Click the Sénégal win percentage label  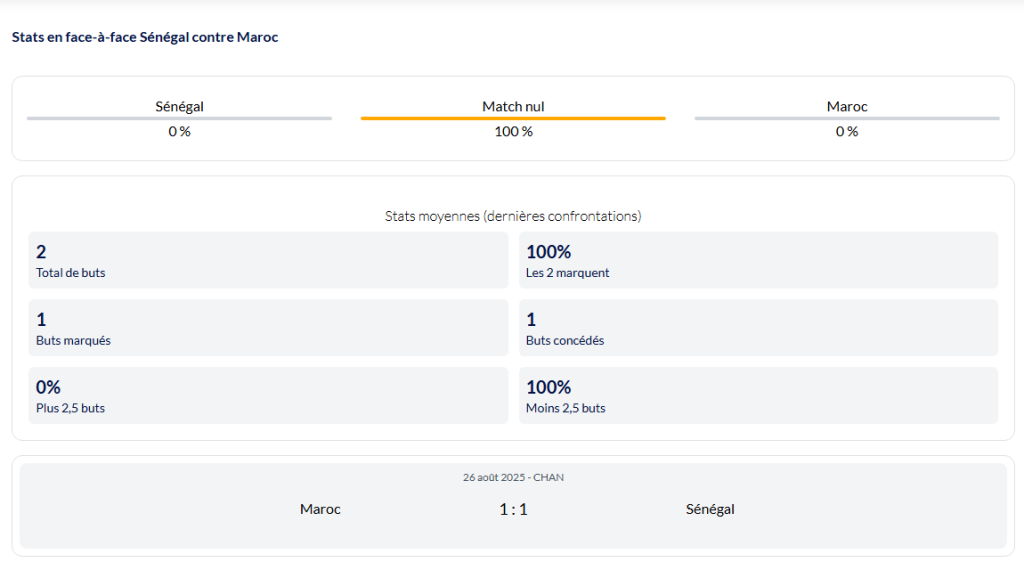179,131
